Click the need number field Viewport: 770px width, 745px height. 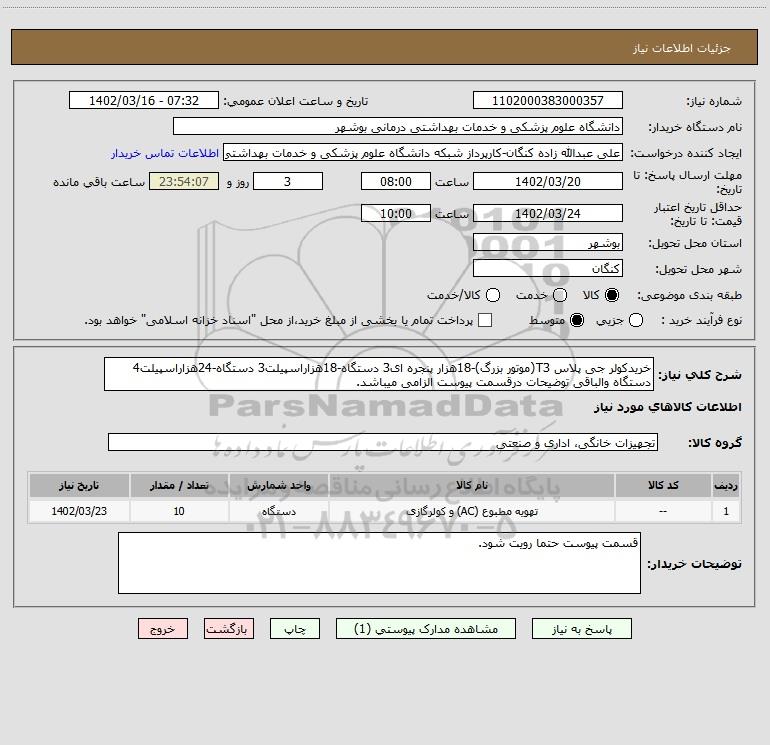click(548, 101)
